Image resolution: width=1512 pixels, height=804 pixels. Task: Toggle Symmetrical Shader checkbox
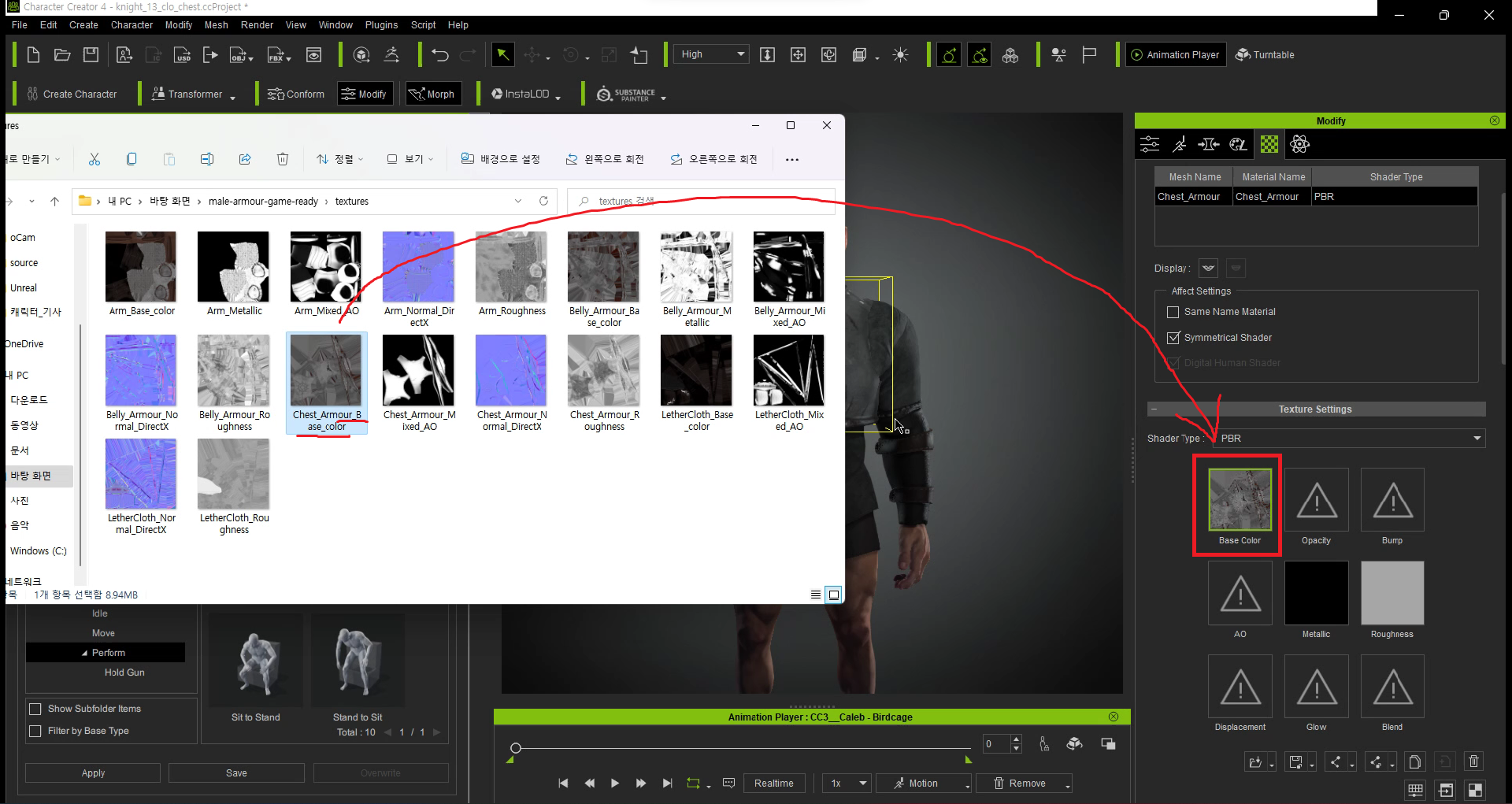[x=1173, y=338]
